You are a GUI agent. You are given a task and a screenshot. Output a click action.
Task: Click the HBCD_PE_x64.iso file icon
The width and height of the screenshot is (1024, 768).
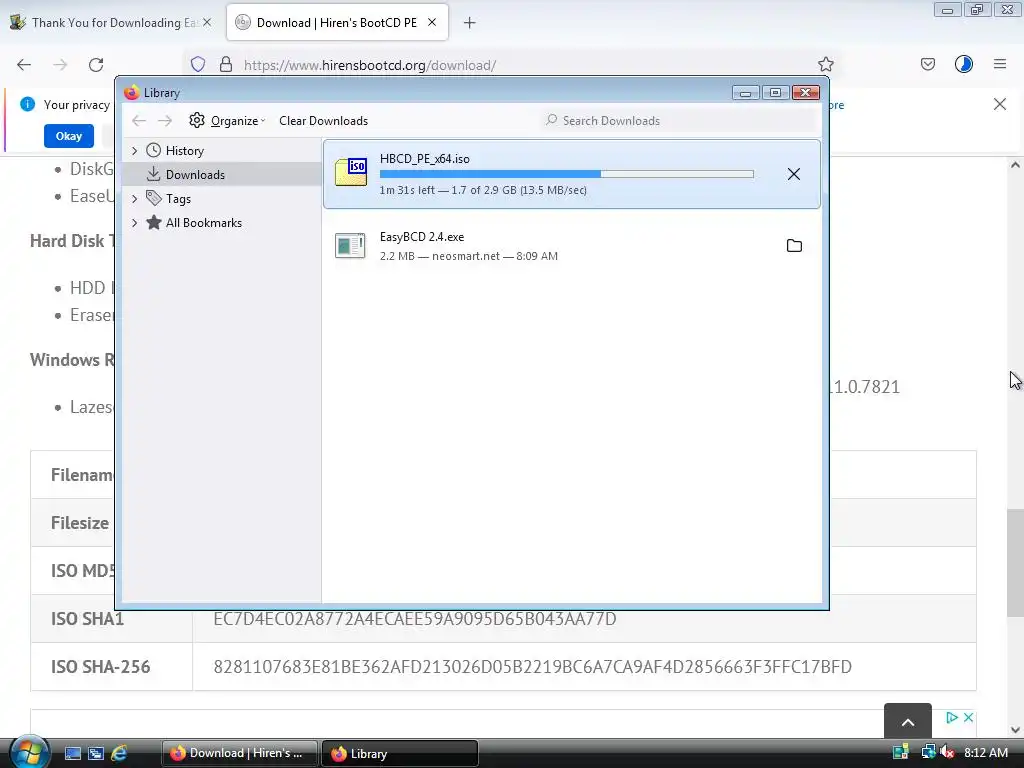(351, 172)
